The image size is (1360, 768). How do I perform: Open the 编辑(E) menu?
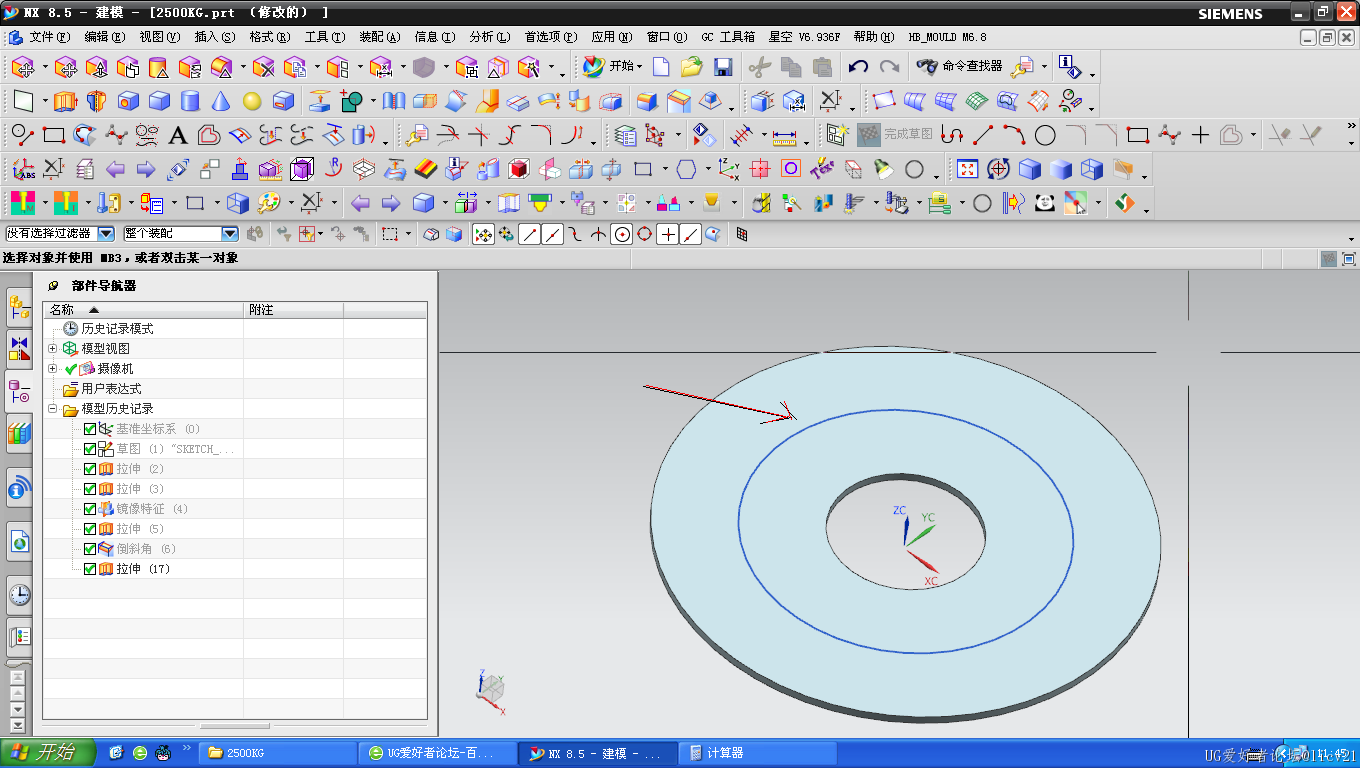105,37
